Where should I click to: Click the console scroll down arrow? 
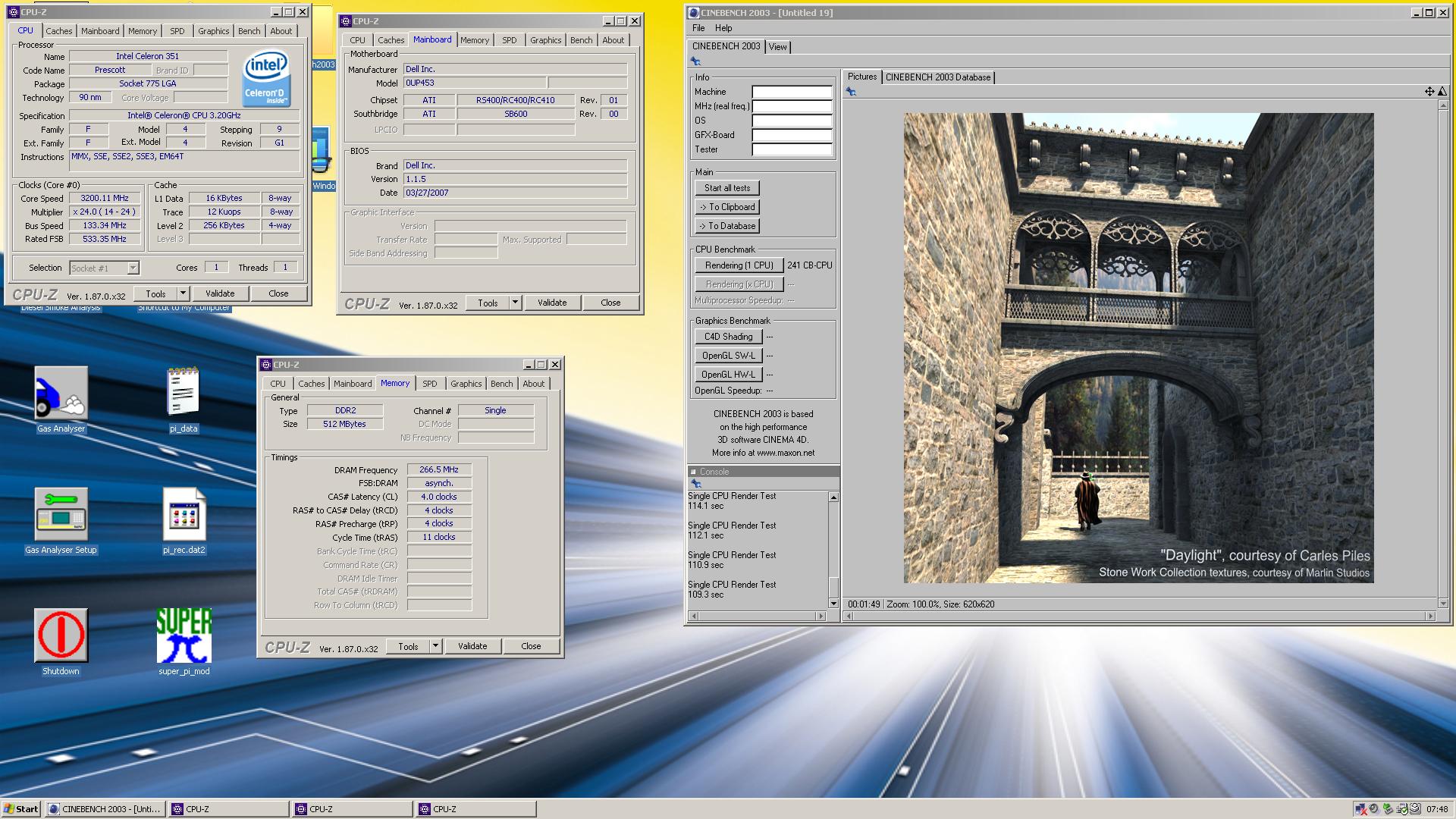tap(833, 604)
